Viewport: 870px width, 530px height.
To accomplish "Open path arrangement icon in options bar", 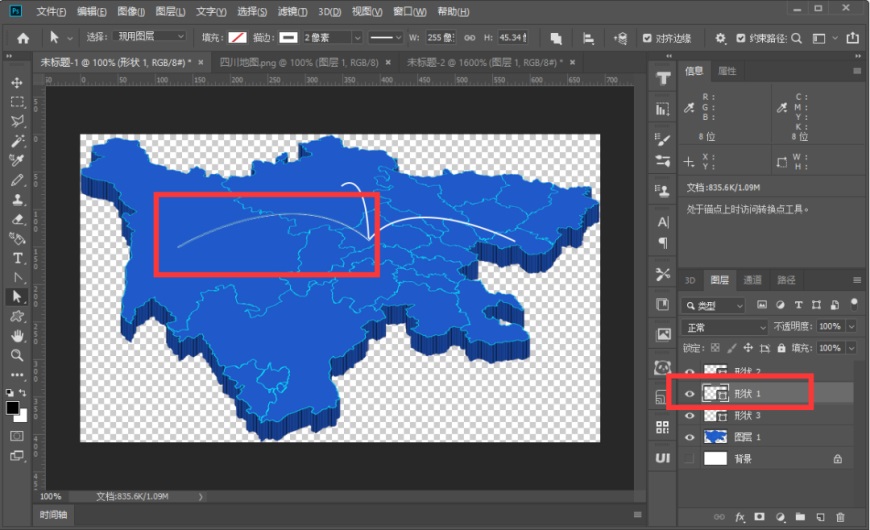I will 620,38.
